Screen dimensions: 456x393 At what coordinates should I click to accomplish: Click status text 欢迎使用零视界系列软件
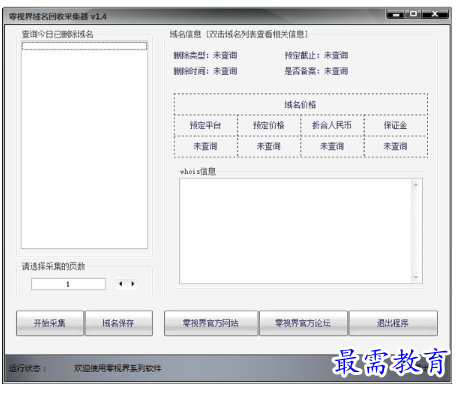pos(118,368)
